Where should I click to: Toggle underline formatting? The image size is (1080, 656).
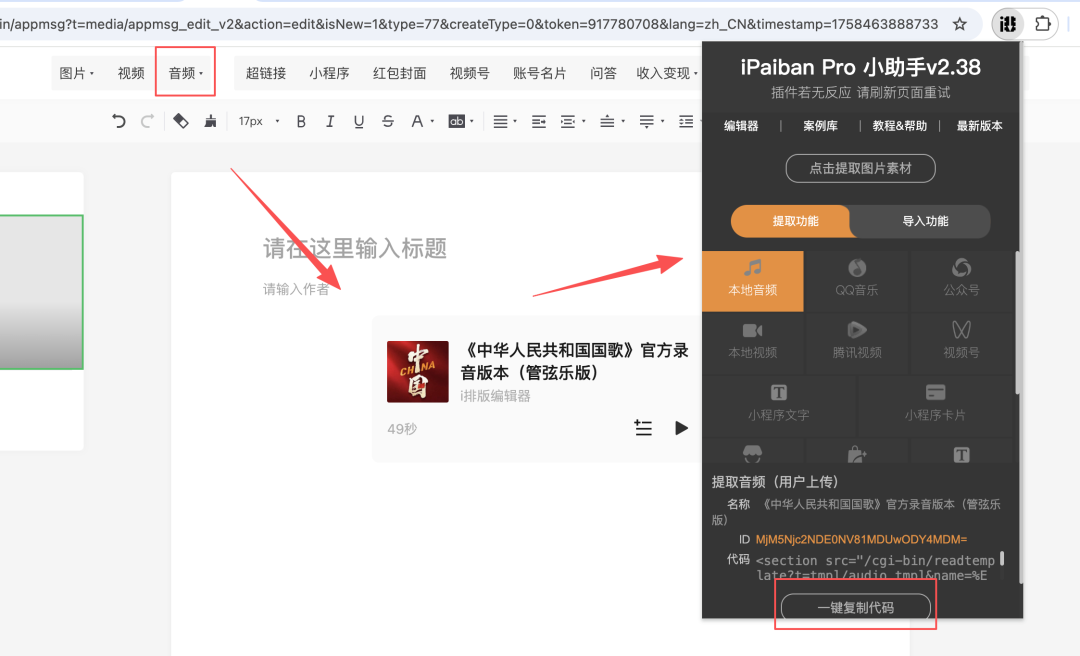point(359,121)
